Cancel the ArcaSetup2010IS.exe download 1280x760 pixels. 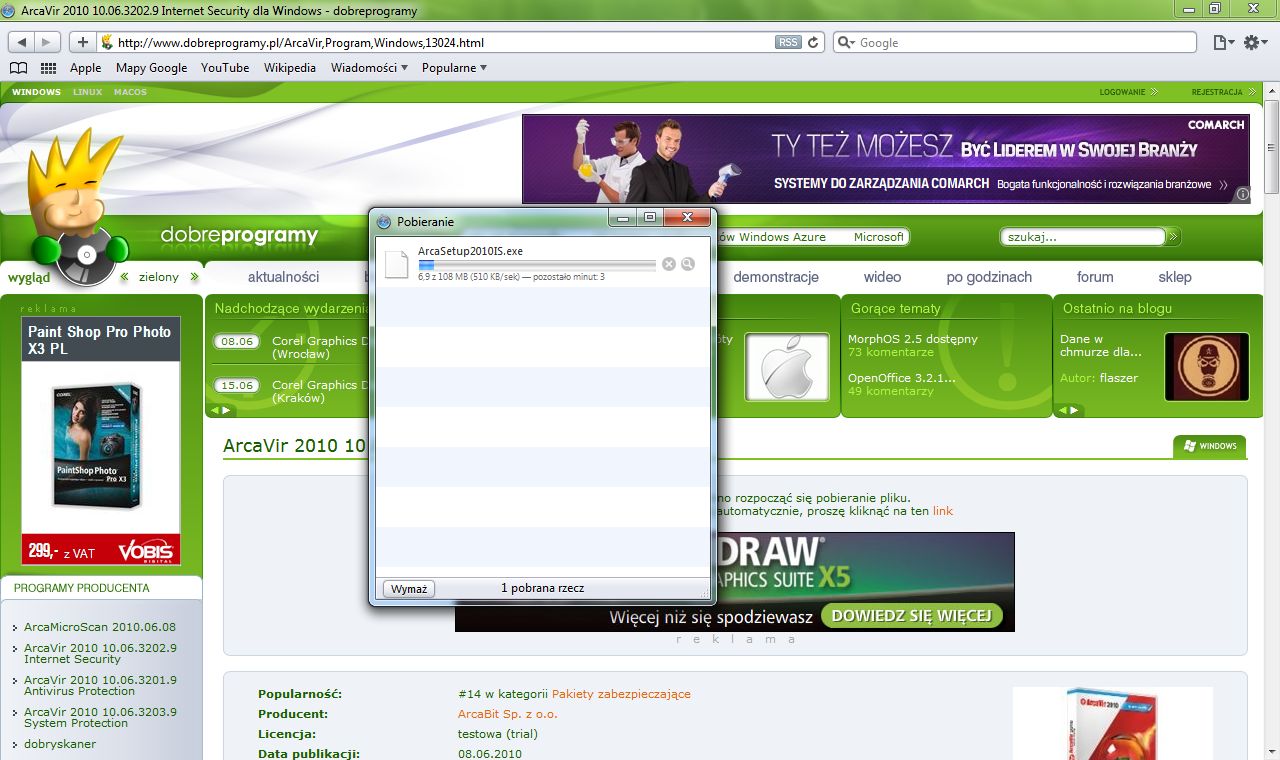pos(669,264)
